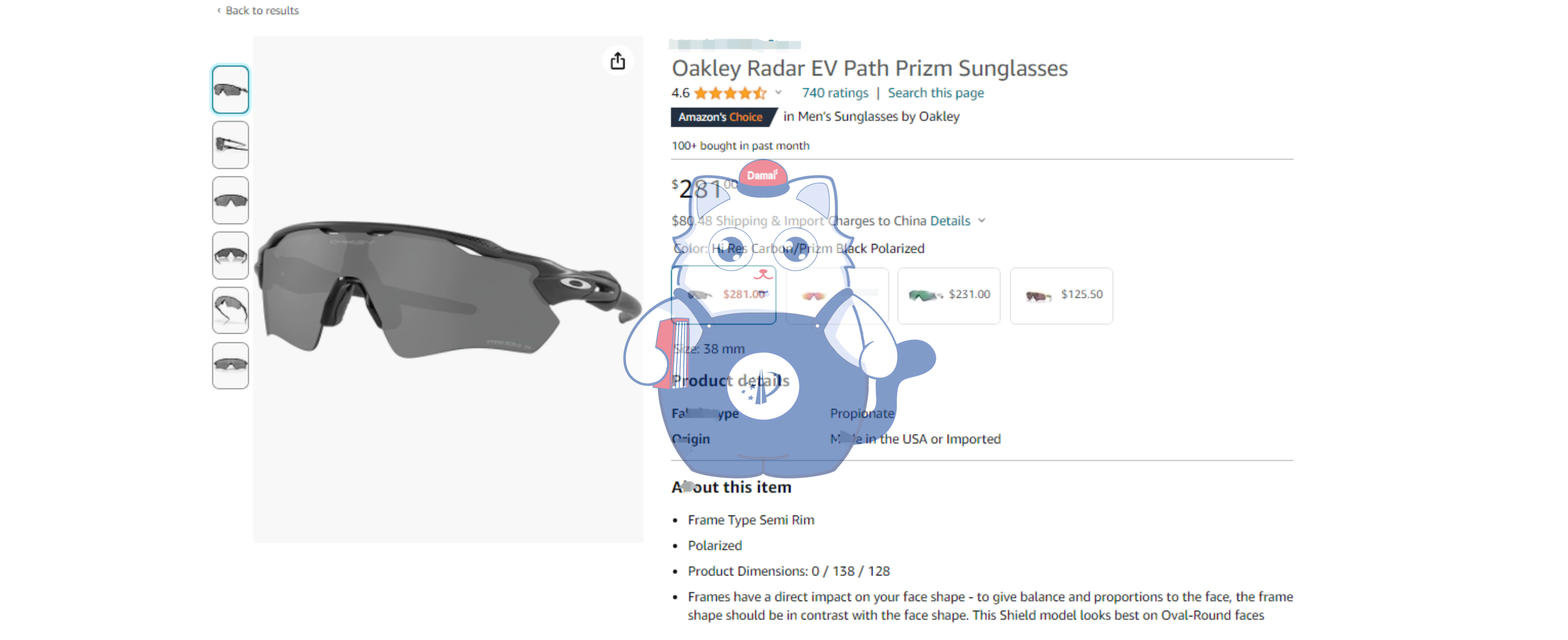Open the 740 ratings link
The height and width of the screenshot is (640, 1568).
[835, 93]
